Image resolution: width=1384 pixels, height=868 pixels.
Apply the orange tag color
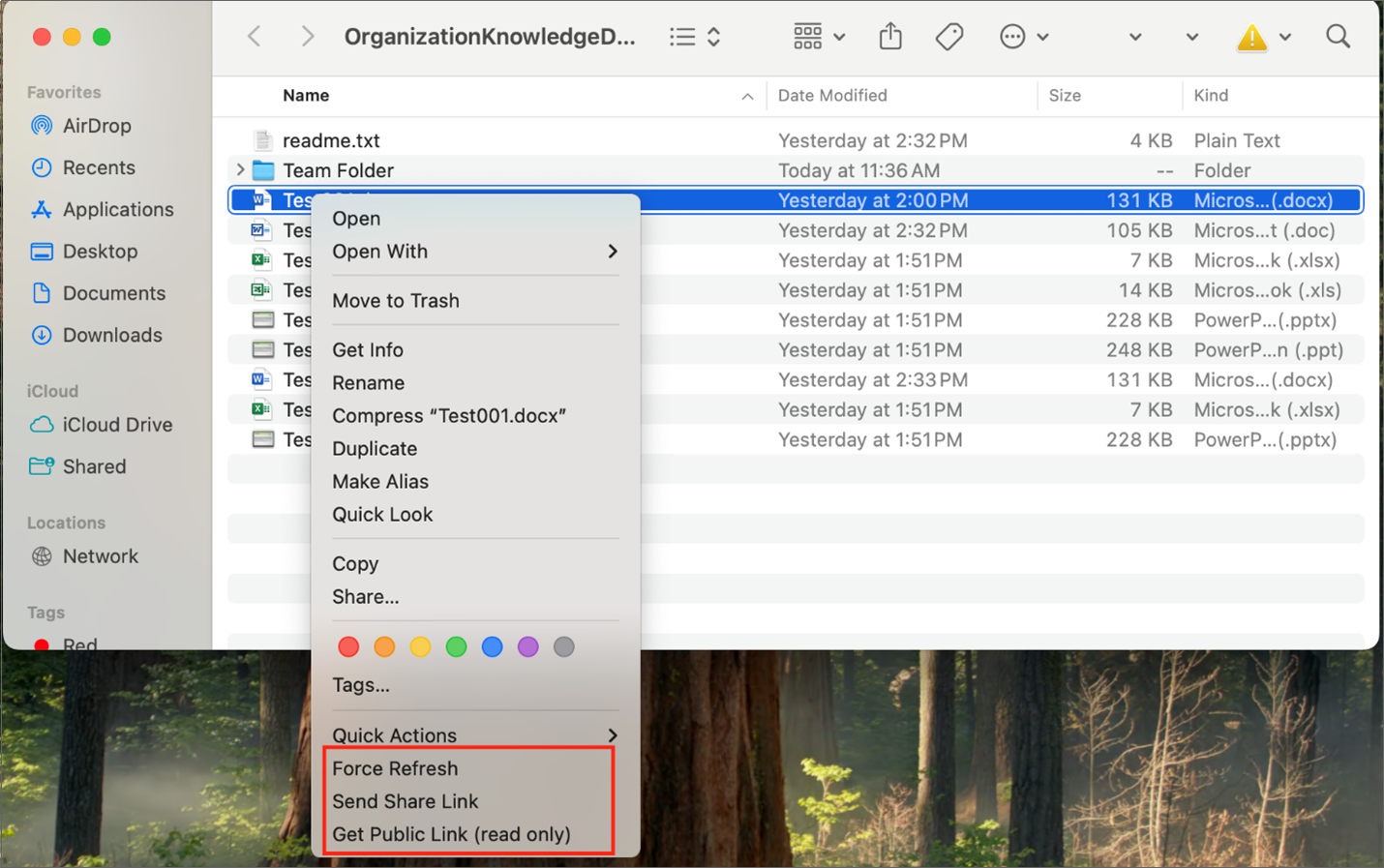[384, 646]
